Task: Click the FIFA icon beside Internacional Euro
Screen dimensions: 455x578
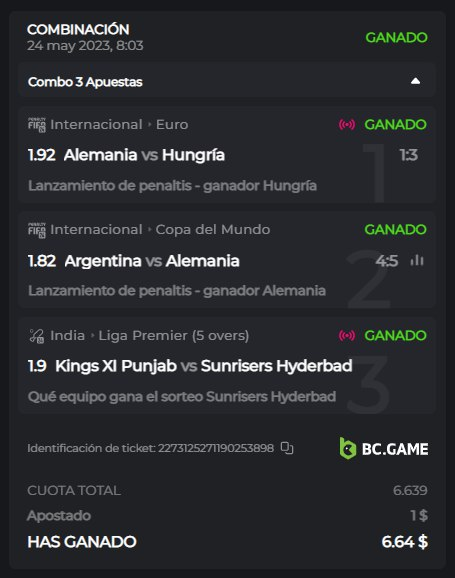Action: coord(37,125)
